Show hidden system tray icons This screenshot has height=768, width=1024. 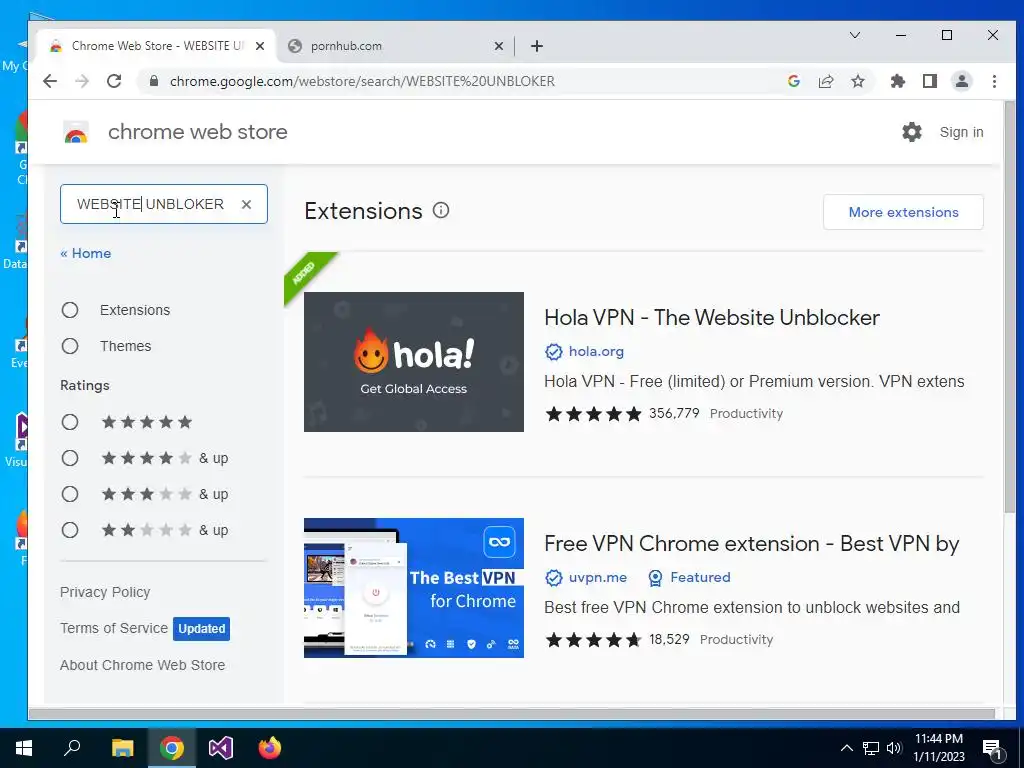846,748
